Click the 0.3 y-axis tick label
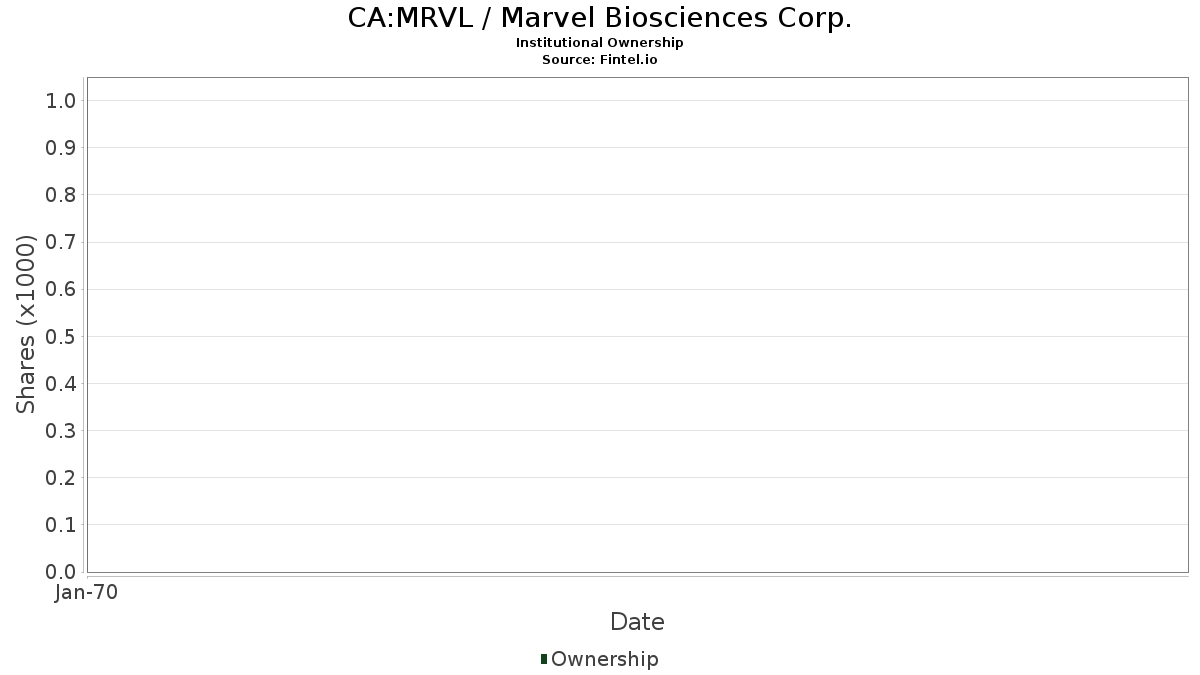This screenshot has width=1200, height=675. (61, 431)
